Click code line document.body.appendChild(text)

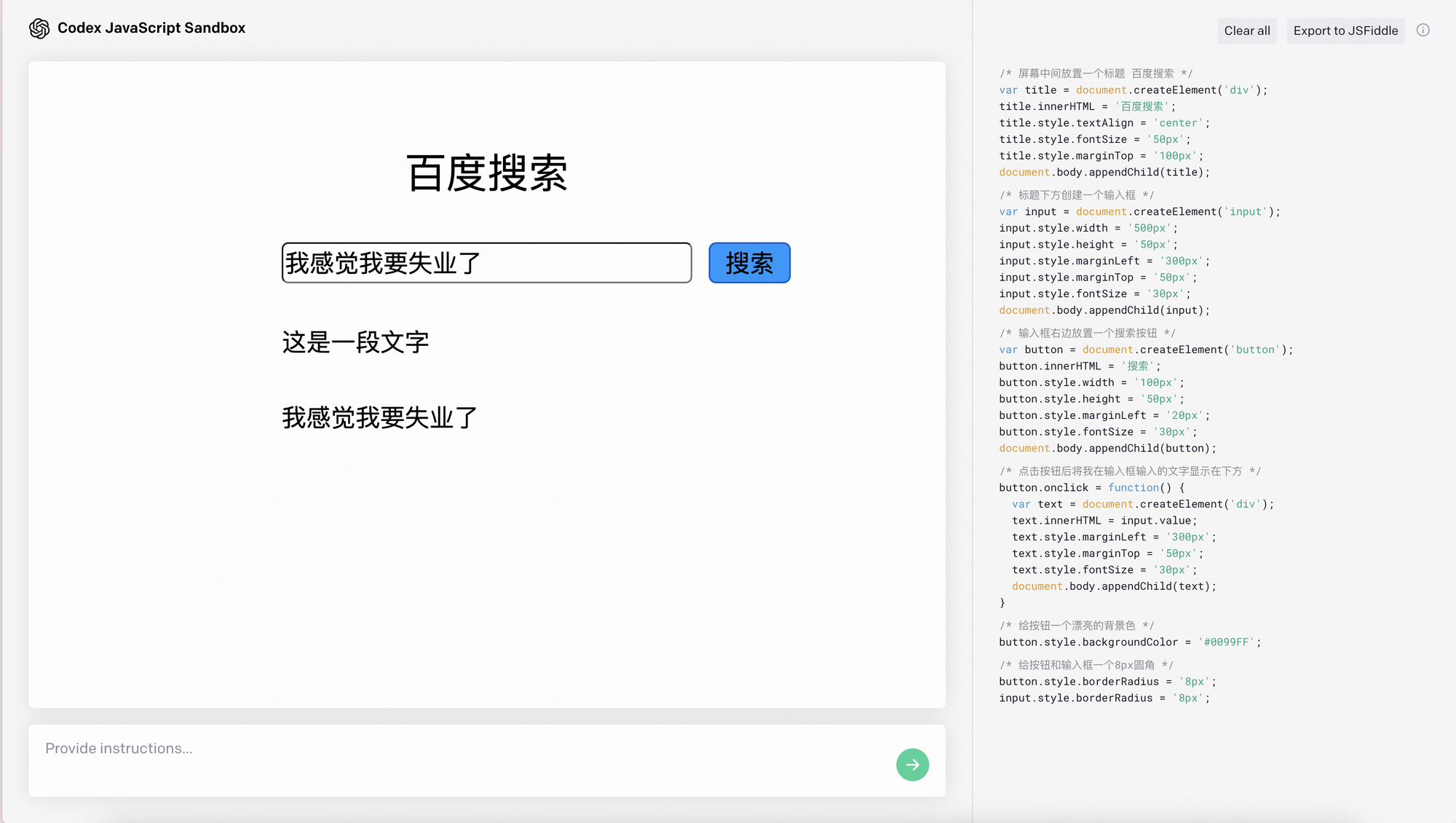pyautogui.click(x=1114, y=586)
